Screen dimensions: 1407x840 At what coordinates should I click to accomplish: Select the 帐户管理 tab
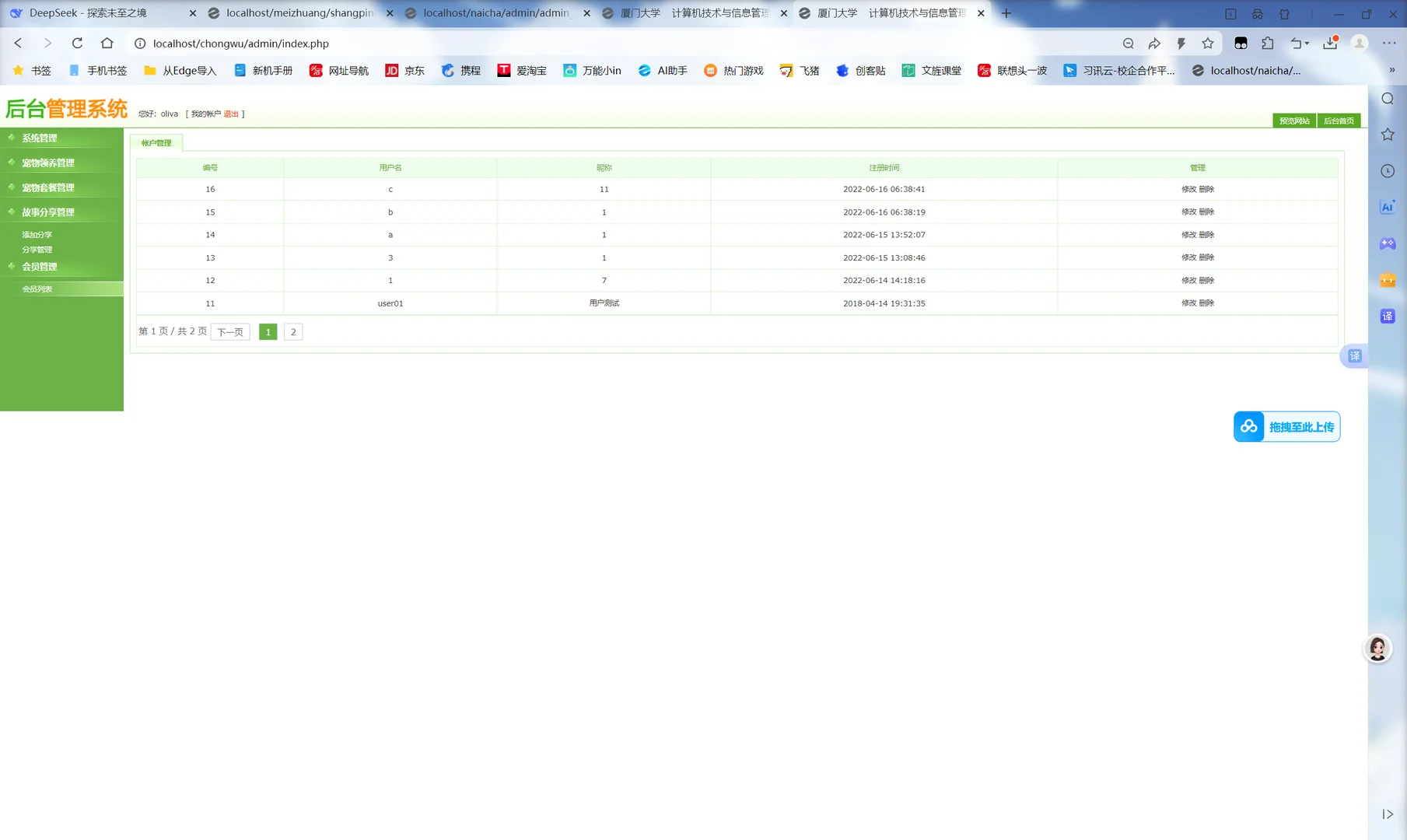click(157, 142)
